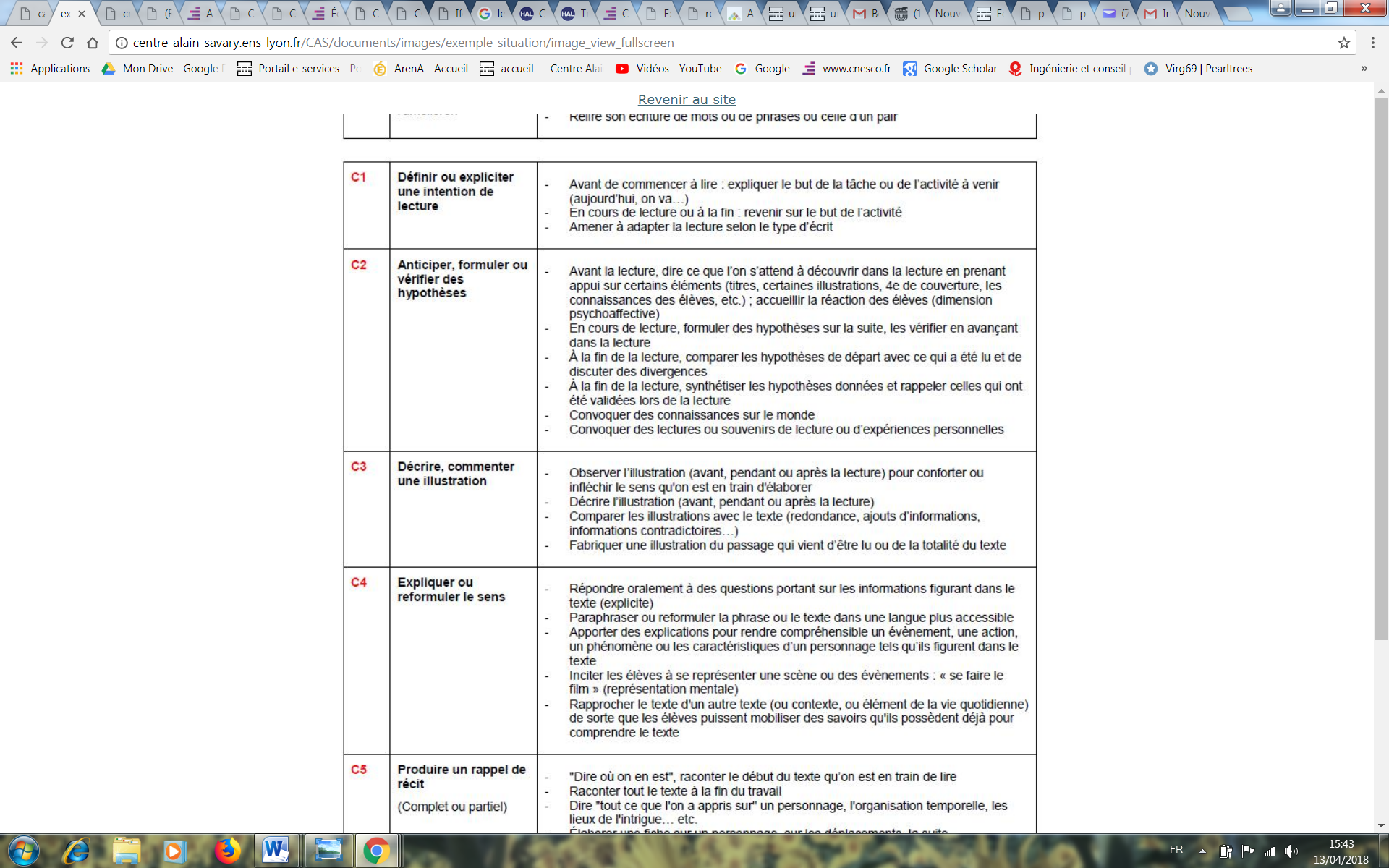Go back with the arrow icon
This screenshot has width=1389, height=868.
tap(17, 43)
